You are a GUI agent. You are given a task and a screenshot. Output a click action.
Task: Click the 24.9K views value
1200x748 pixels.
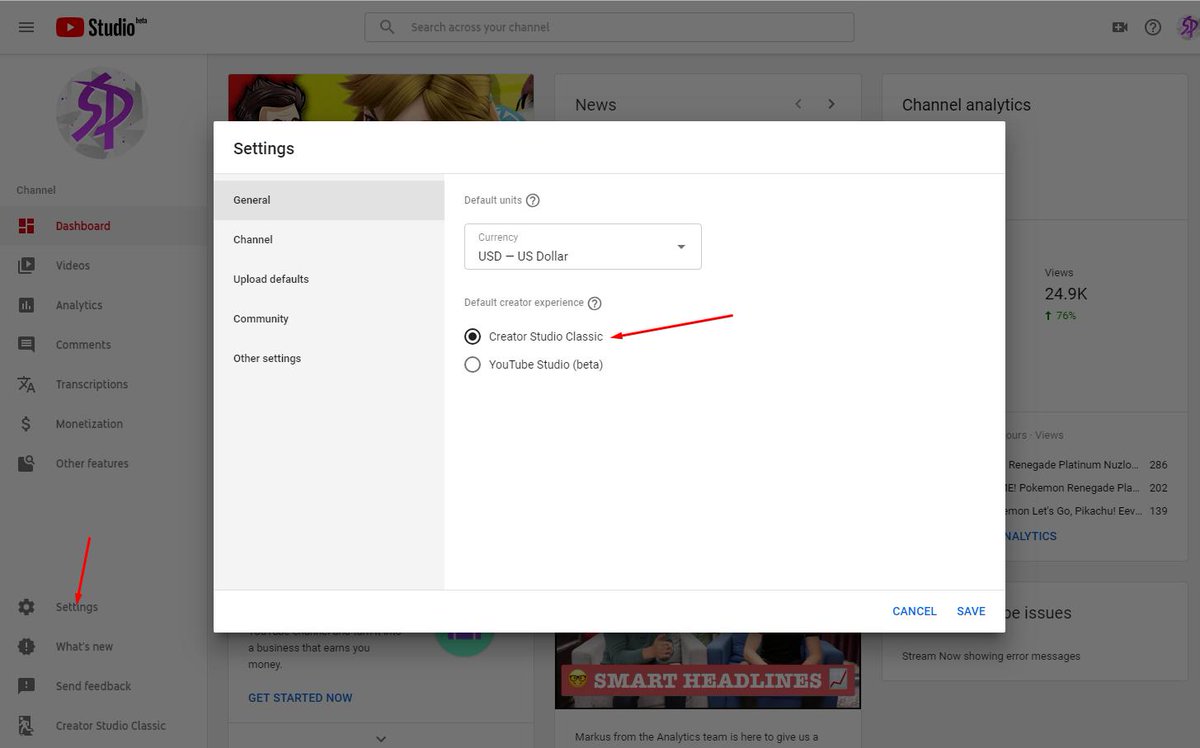(x=1066, y=294)
